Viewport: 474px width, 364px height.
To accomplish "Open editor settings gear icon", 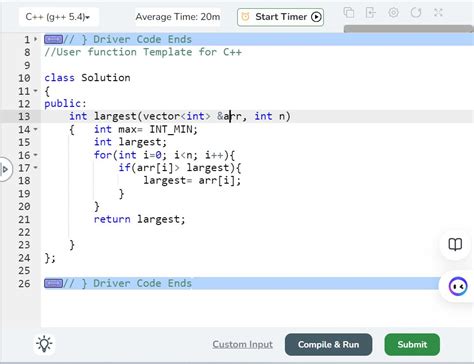I will click(x=393, y=13).
